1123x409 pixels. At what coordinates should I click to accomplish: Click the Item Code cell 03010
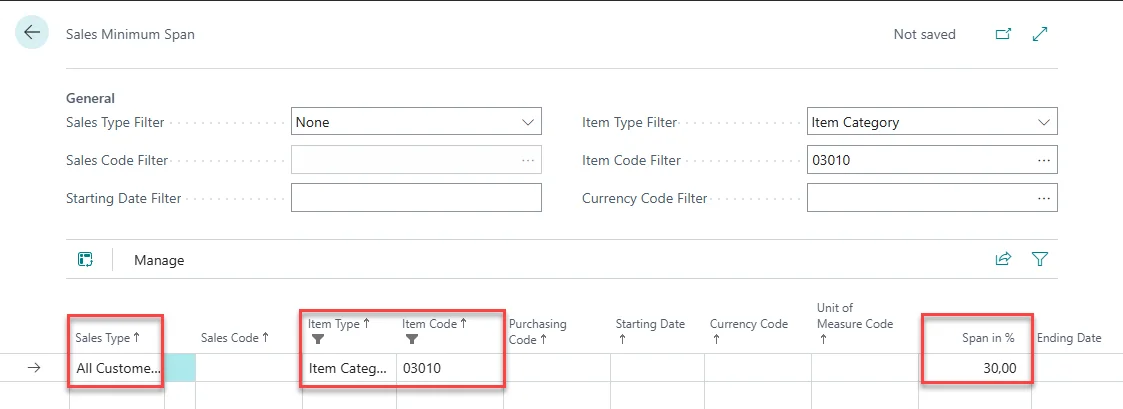pos(449,368)
